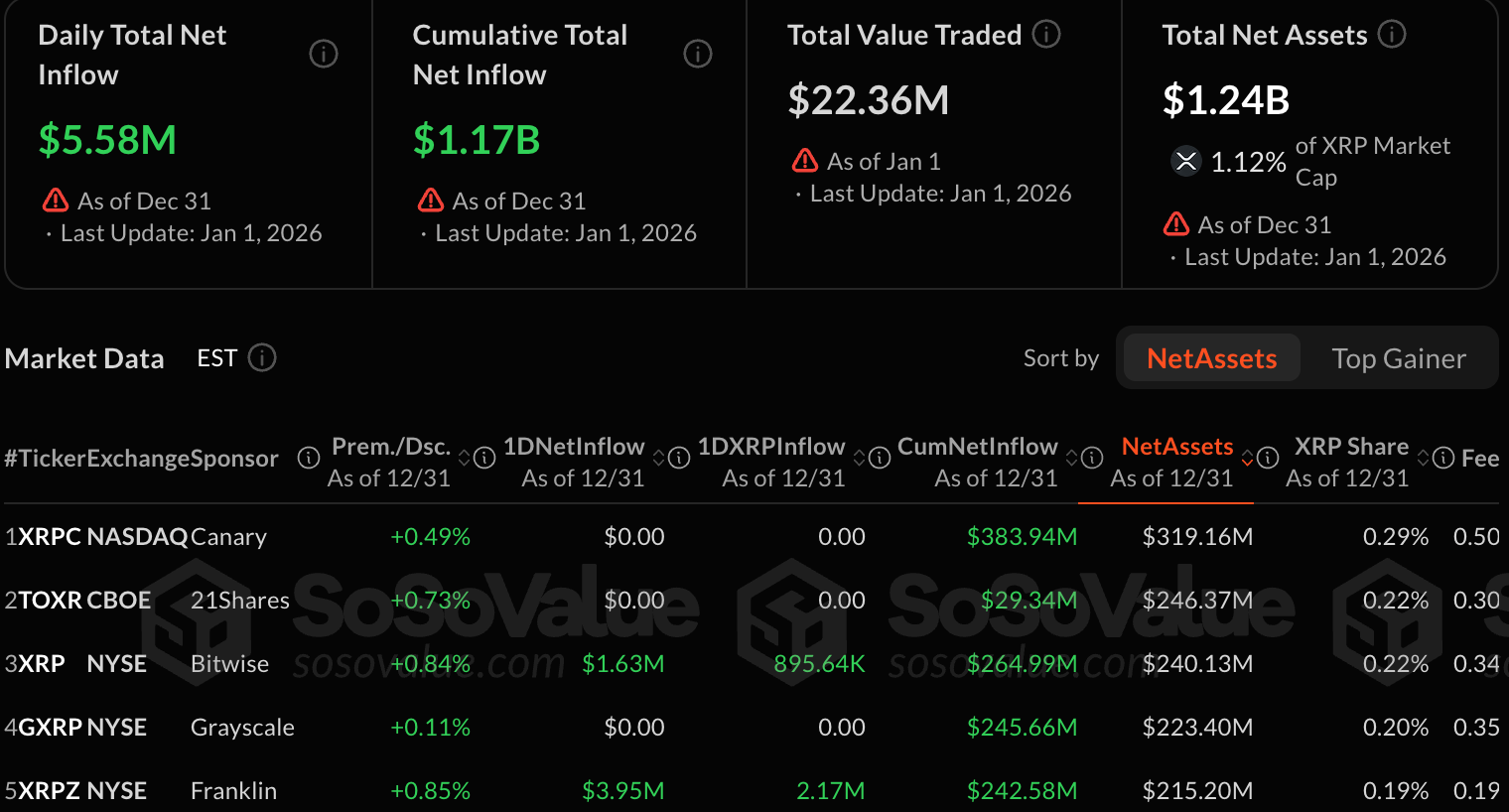Sort by the 1DNetInflow column arrows
This screenshot has width=1509, height=812.
coord(658,458)
